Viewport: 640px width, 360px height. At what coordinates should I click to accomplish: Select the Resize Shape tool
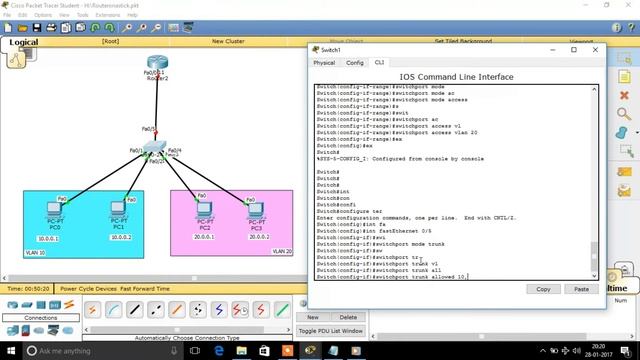coord(626,151)
